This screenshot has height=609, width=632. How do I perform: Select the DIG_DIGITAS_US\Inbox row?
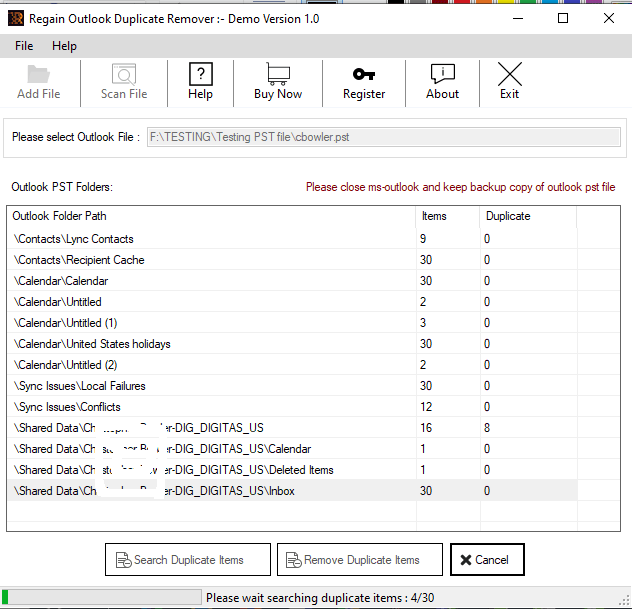[x=292, y=490]
